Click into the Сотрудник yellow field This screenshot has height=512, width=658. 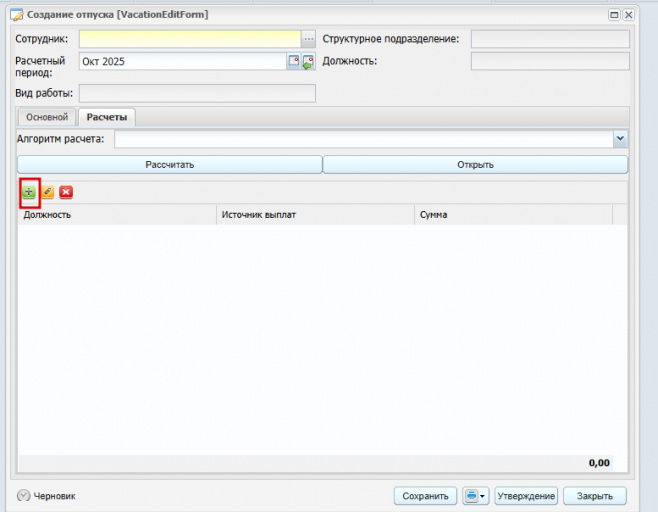(x=190, y=39)
